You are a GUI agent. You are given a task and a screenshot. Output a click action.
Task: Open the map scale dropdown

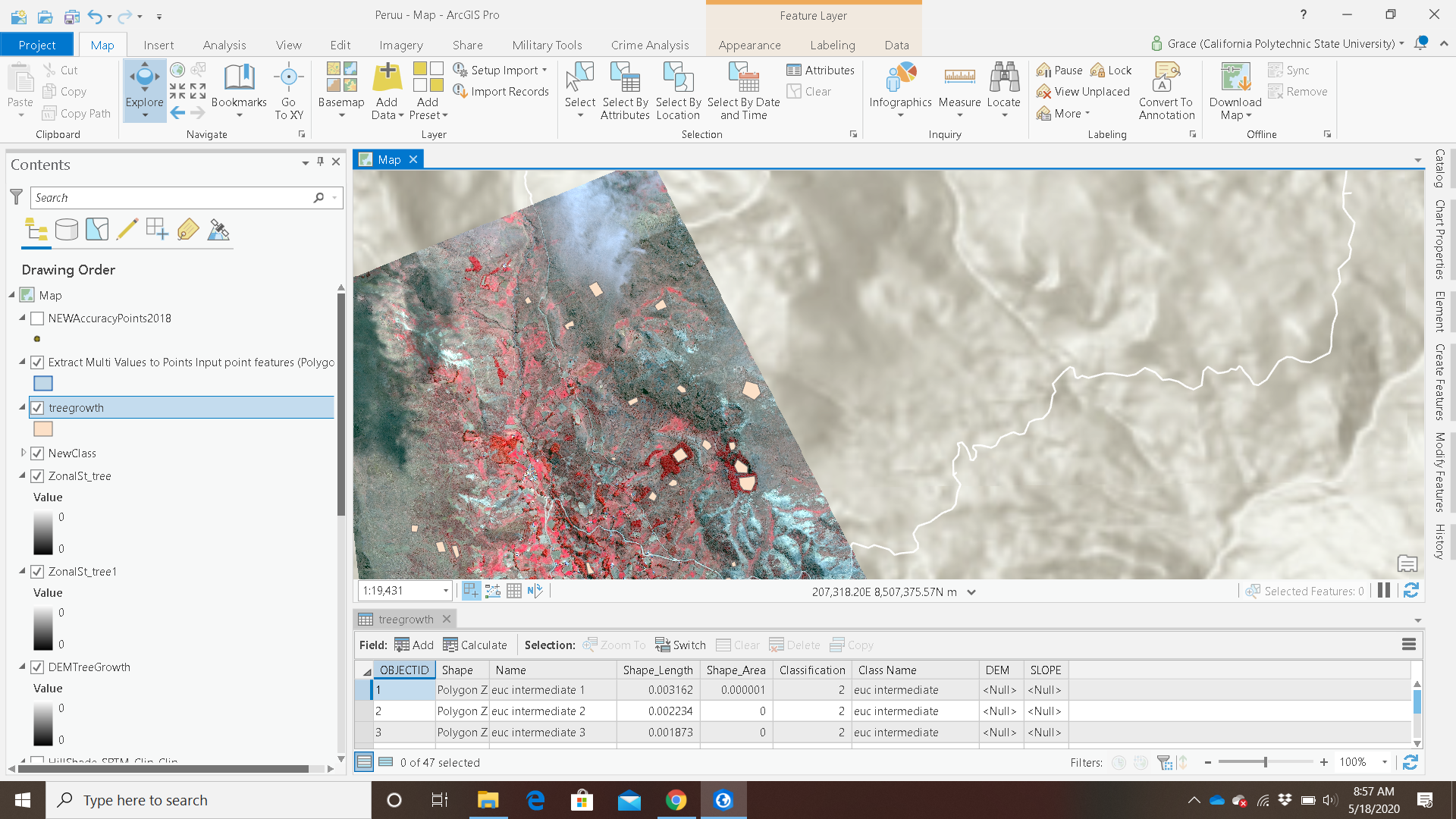(x=446, y=591)
